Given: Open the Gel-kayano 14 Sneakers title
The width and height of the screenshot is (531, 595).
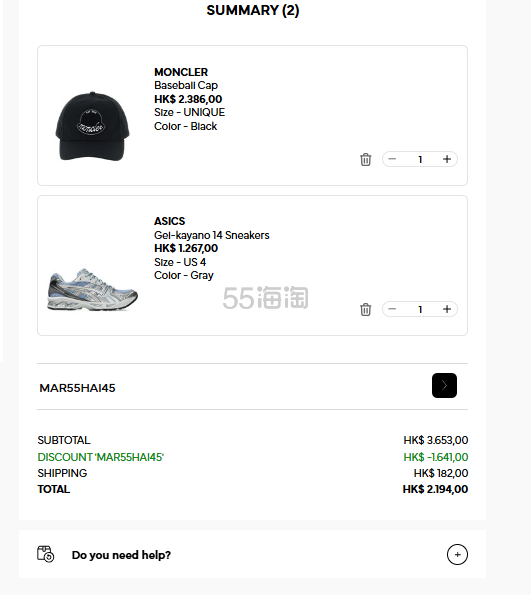Looking at the screenshot, I should [212, 235].
